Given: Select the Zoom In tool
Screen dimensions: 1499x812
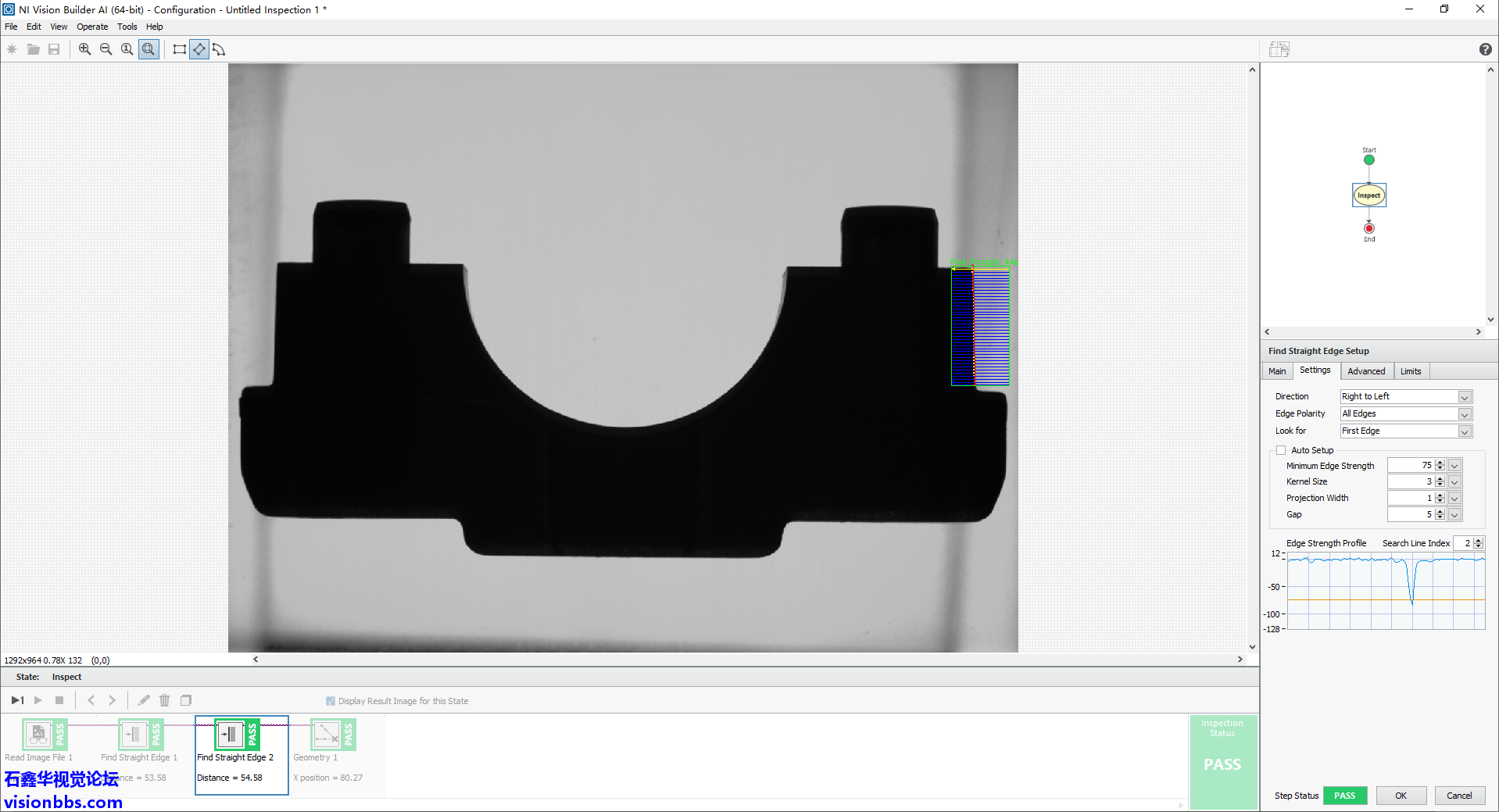Looking at the screenshot, I should click(x=84, y=48).
